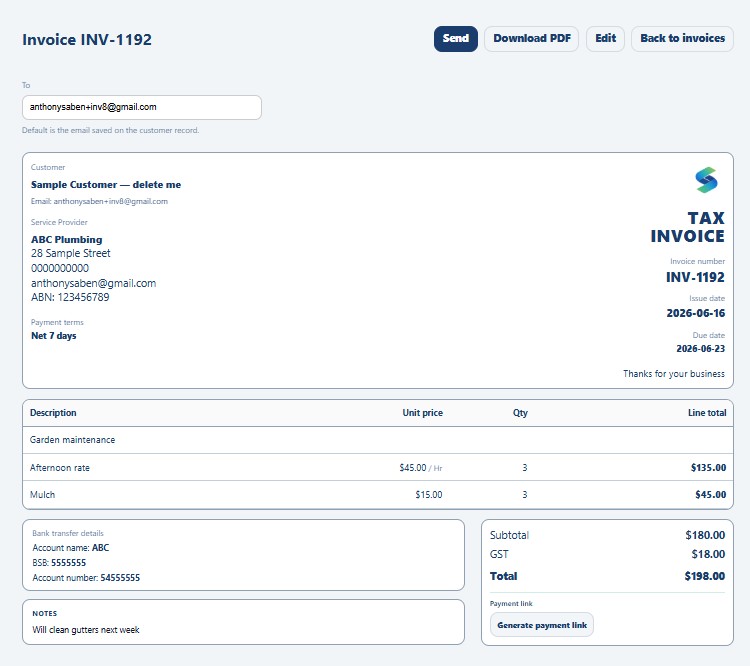Screen dimensions: 750x666
Task: Click the Thanks for your business message
Action: pyautogui.click(x=673, y=374)
